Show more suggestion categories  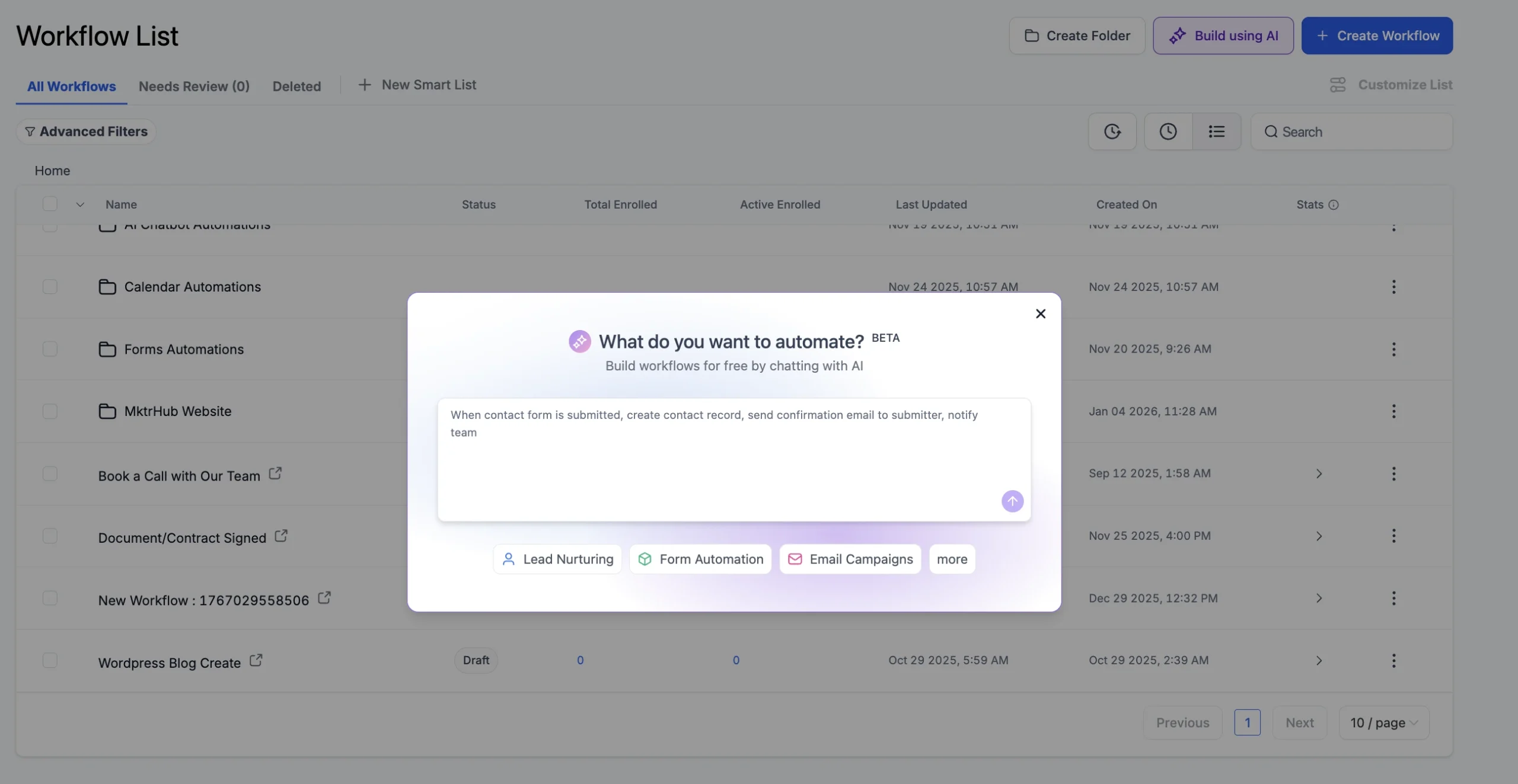[x=952, y=559]
